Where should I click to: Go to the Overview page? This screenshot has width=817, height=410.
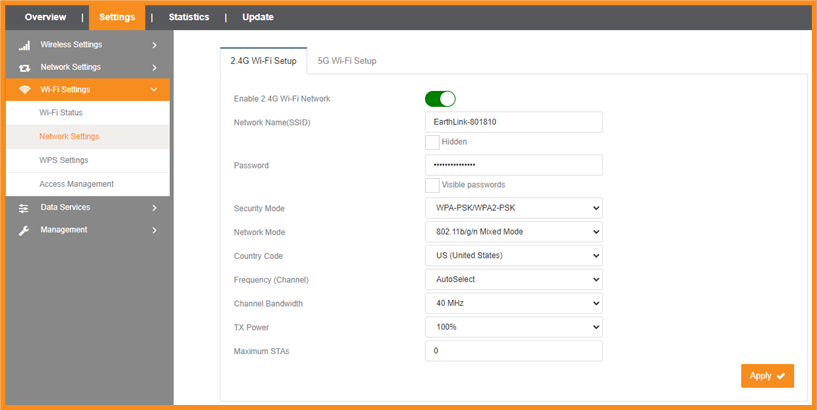pos(45,17)
